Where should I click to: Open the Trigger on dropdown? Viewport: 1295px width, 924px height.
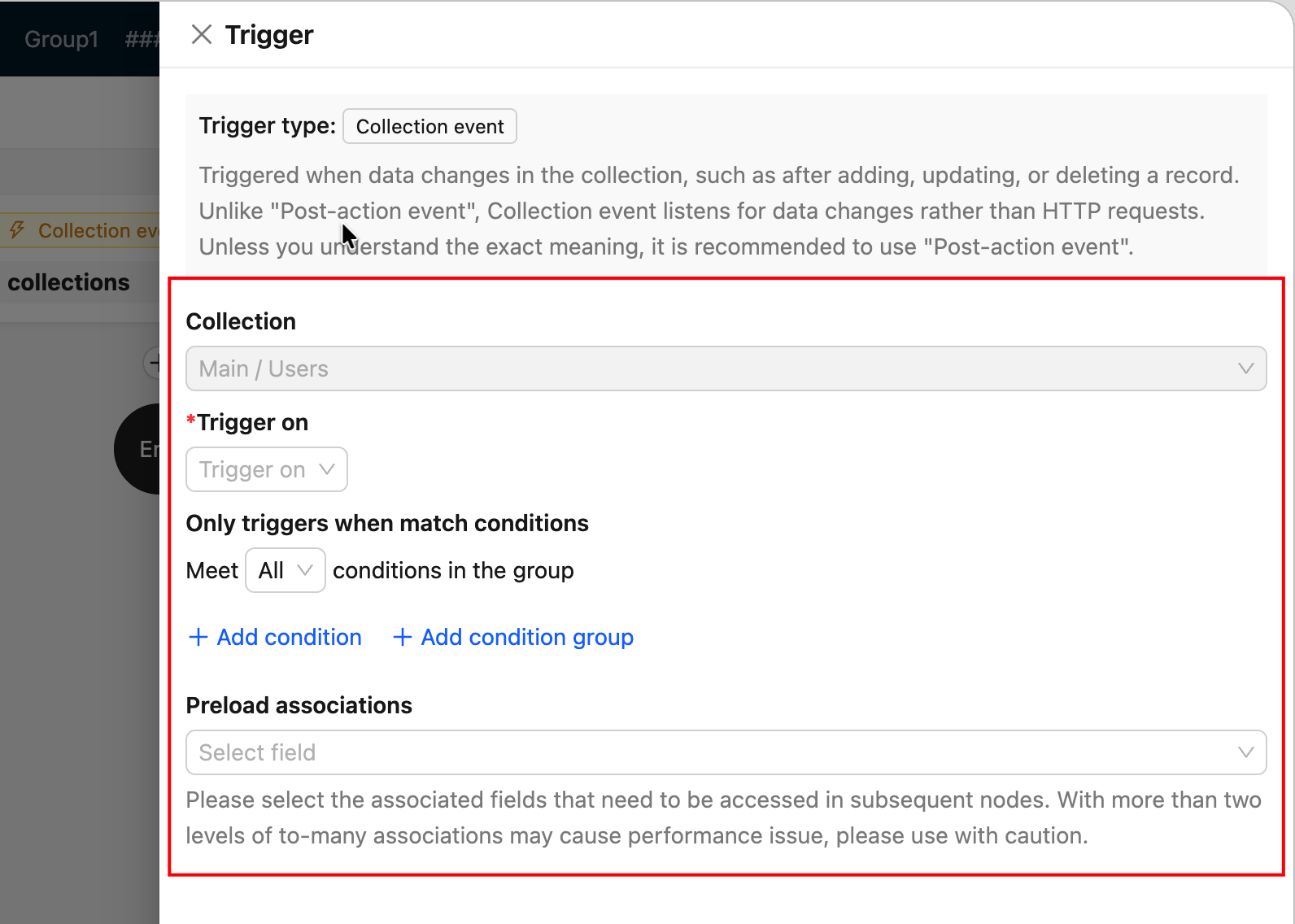(267, 469)
